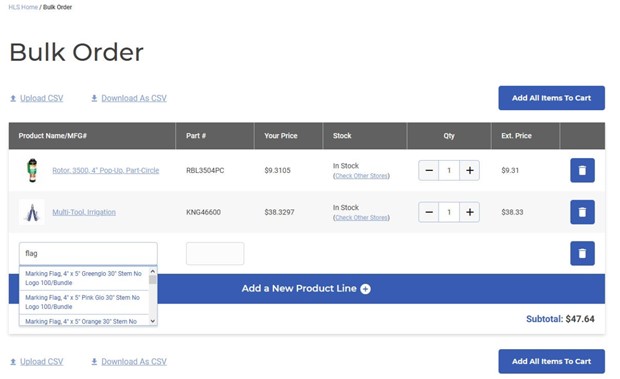Click the Subtotal: $47.64 text

[560, 319]
